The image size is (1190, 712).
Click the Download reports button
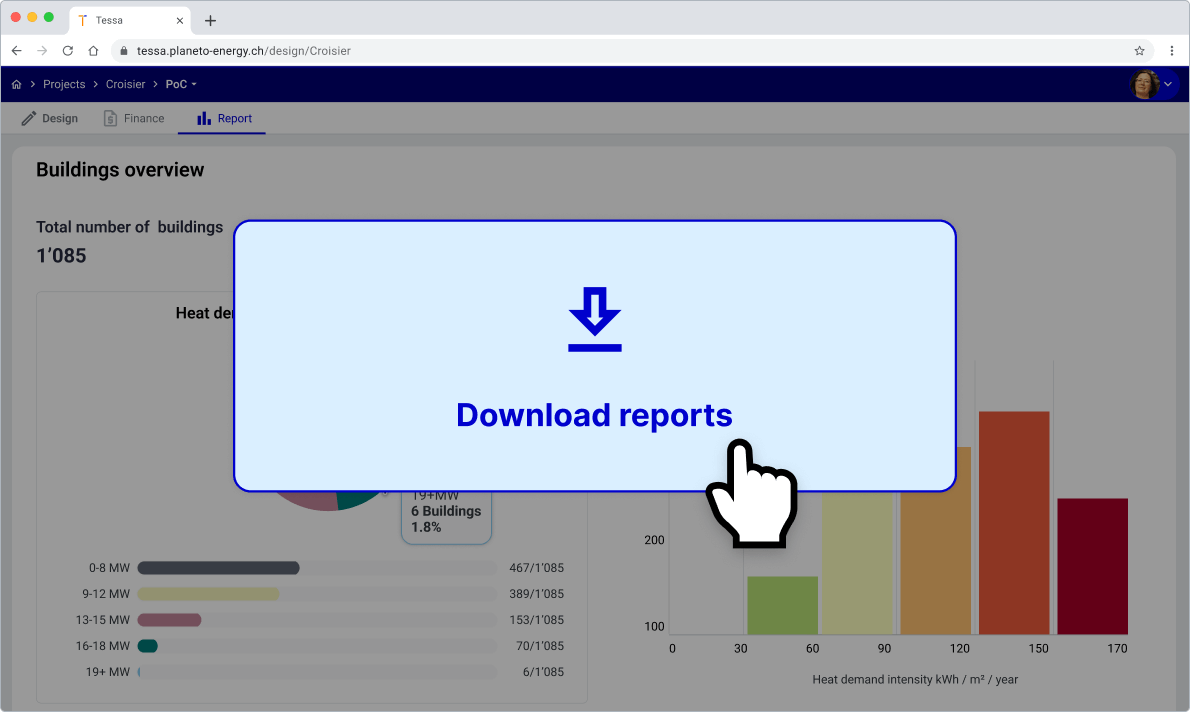[594, 414]
